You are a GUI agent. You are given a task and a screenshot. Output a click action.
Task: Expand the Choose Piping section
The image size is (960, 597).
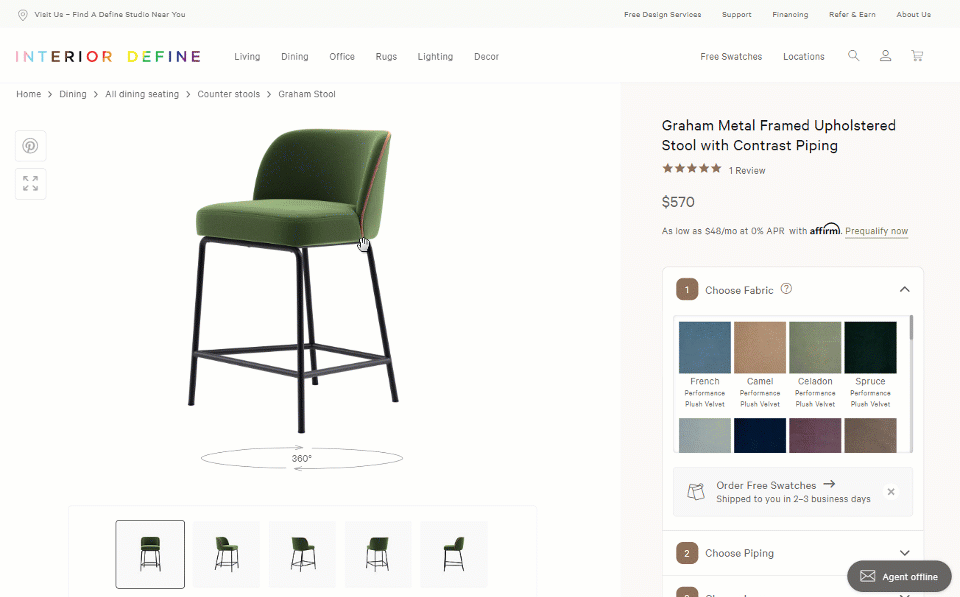pos(904,553)
